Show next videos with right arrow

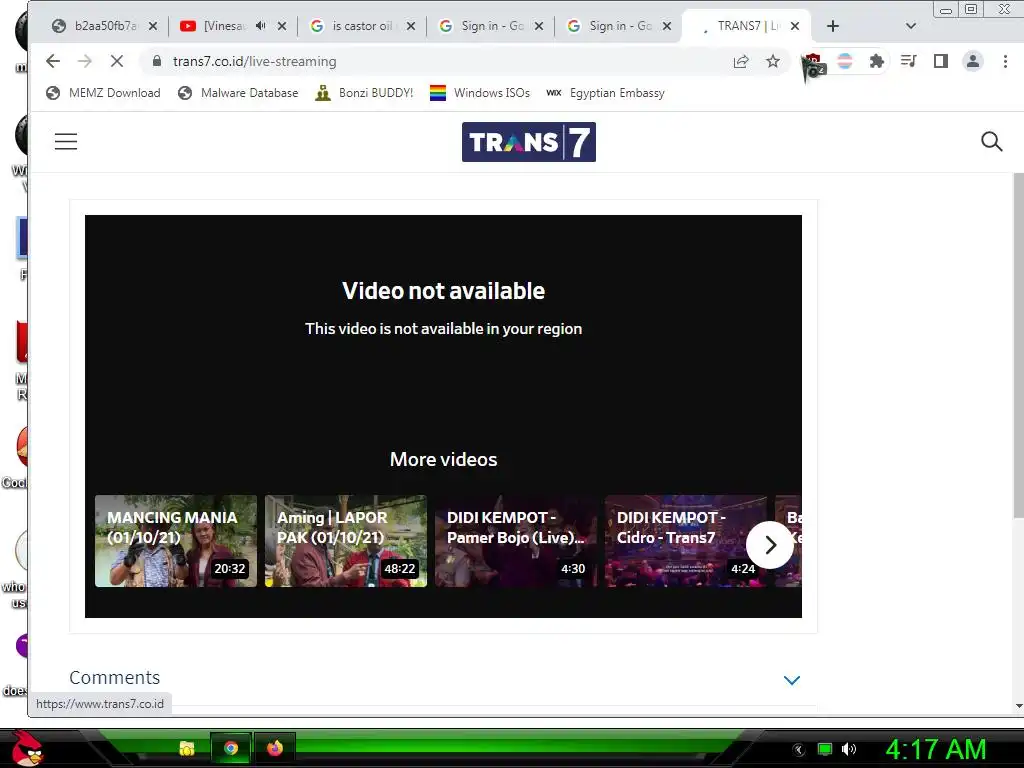coord(770,545)
